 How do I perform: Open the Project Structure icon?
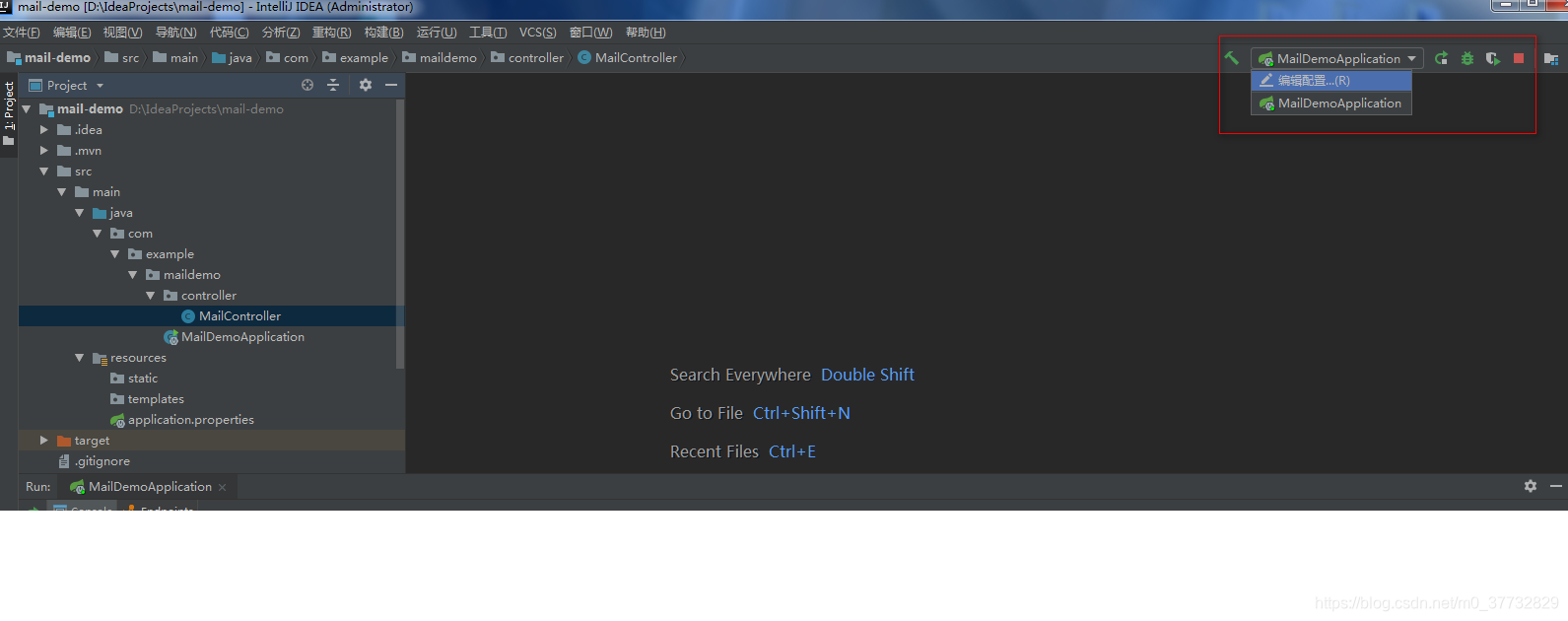[x=1551, y=58]
